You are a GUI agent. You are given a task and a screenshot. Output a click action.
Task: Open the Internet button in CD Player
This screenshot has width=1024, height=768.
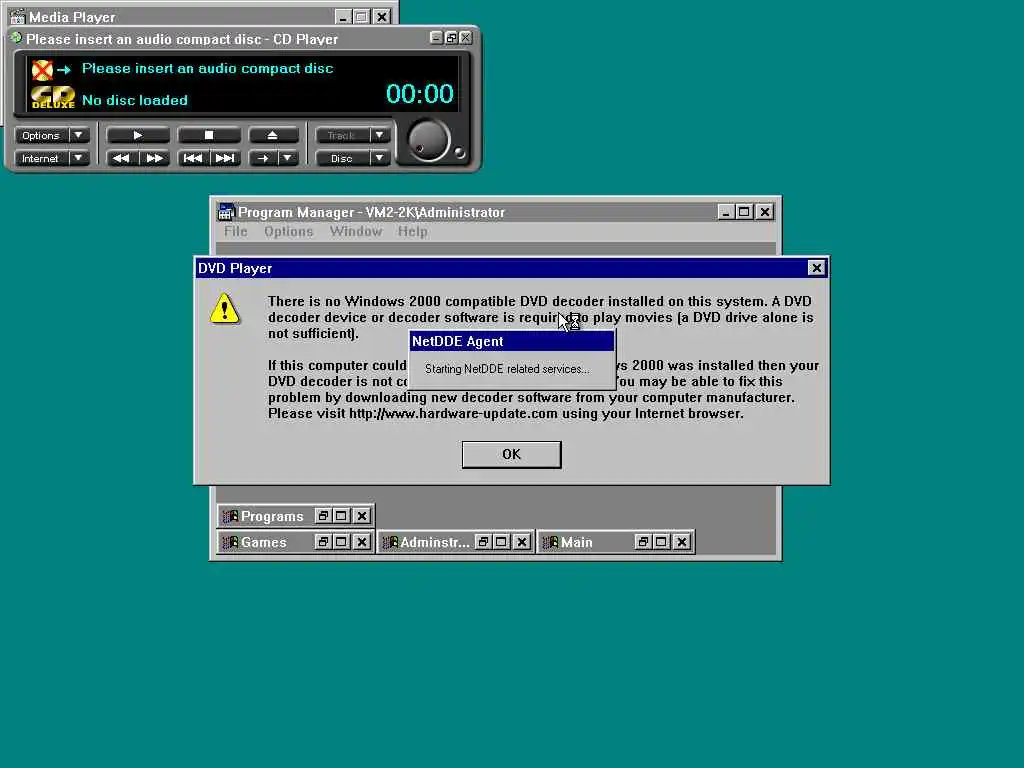41,158
